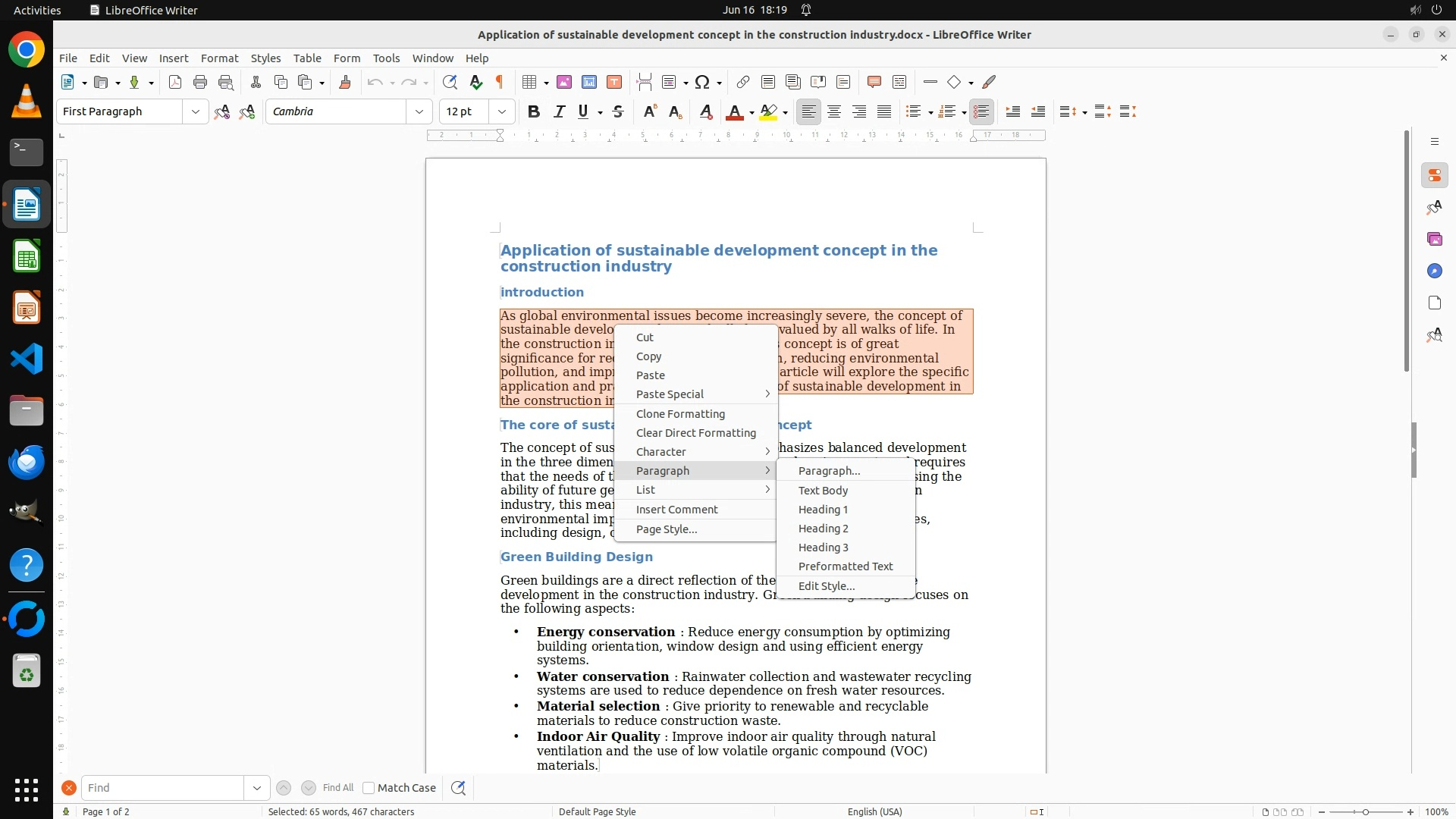Click Edit Style... in submenu

[826, 586]
